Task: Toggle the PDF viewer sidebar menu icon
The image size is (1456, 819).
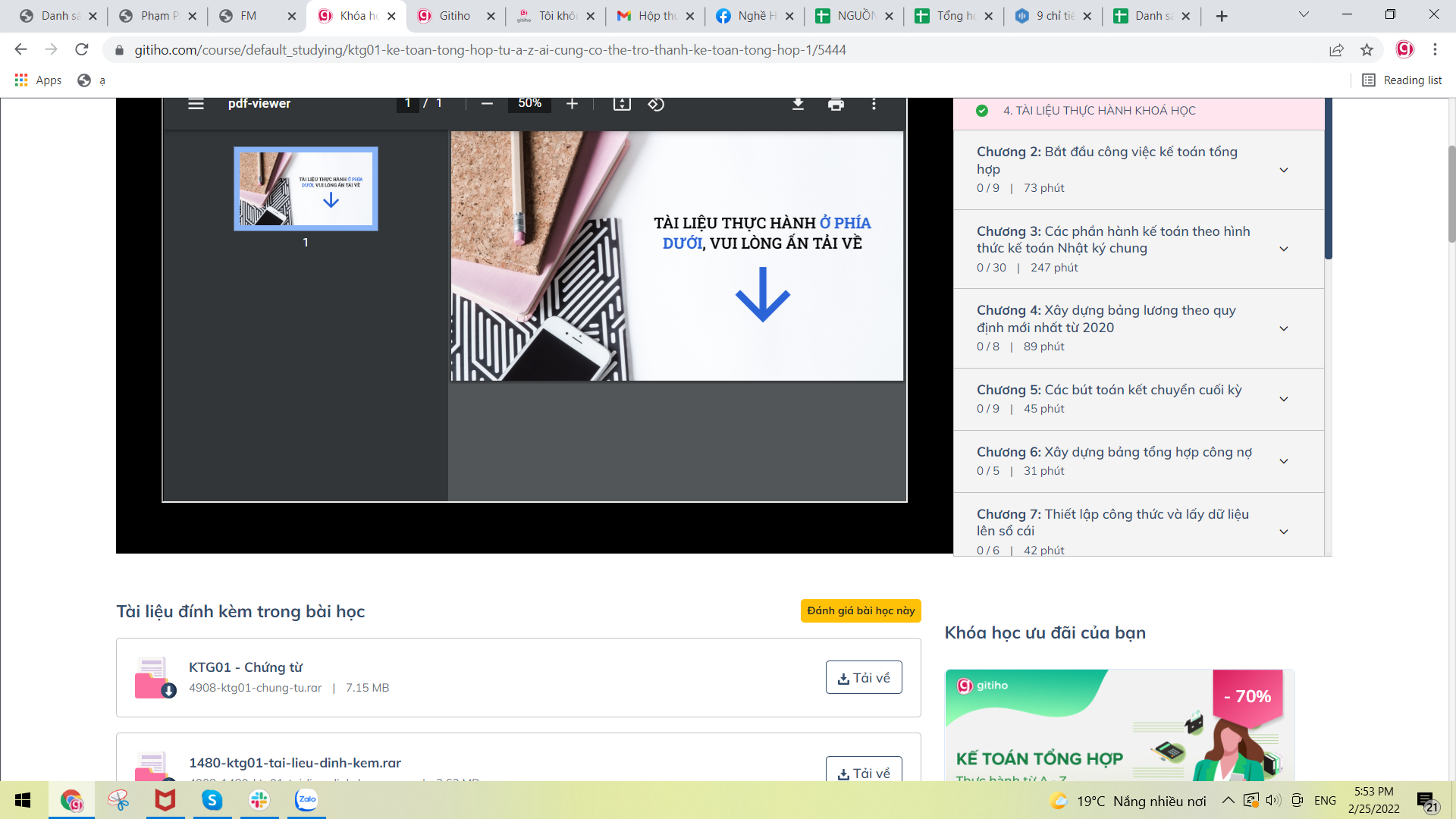Action: coord(196,104)
